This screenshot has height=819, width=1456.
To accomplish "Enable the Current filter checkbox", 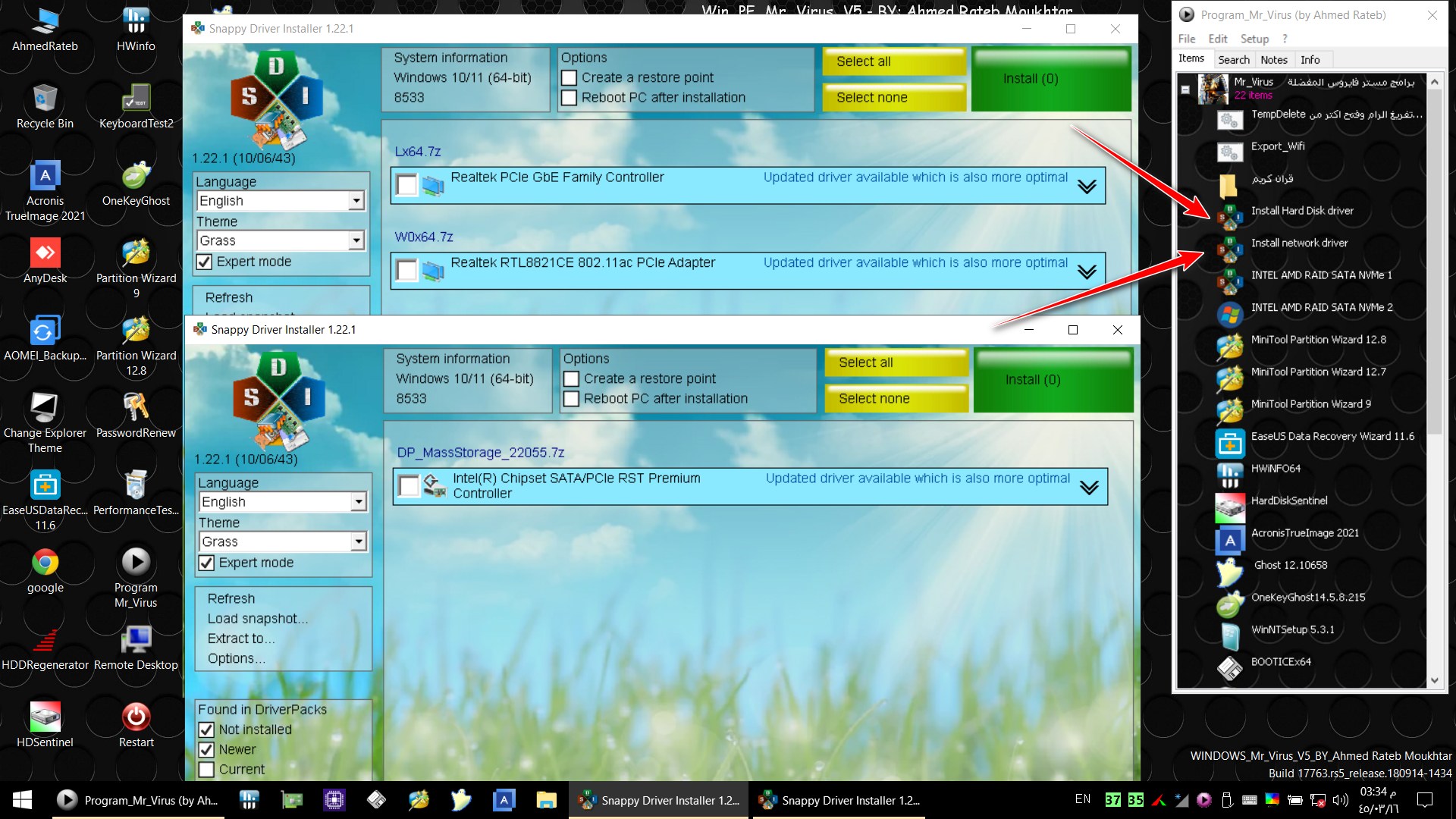I will tap(206, 770).
